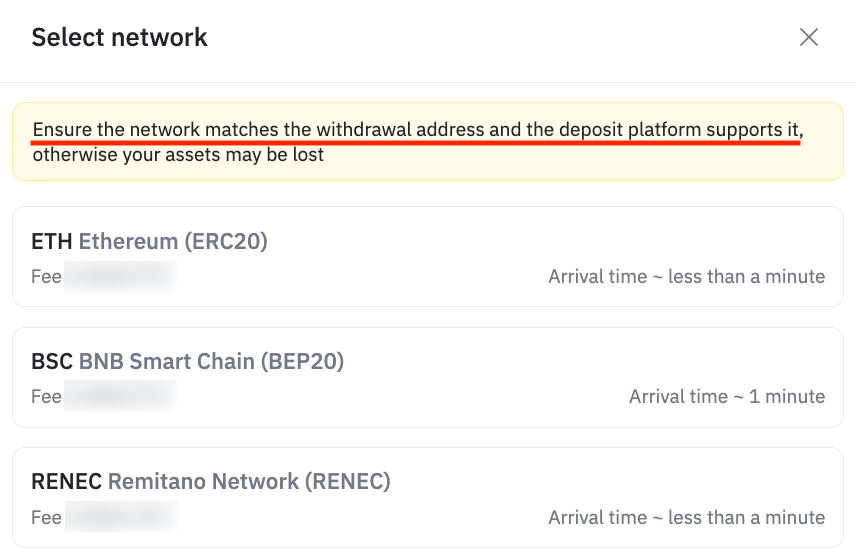Click the "Select network" dialog title

tap(119, 38)
